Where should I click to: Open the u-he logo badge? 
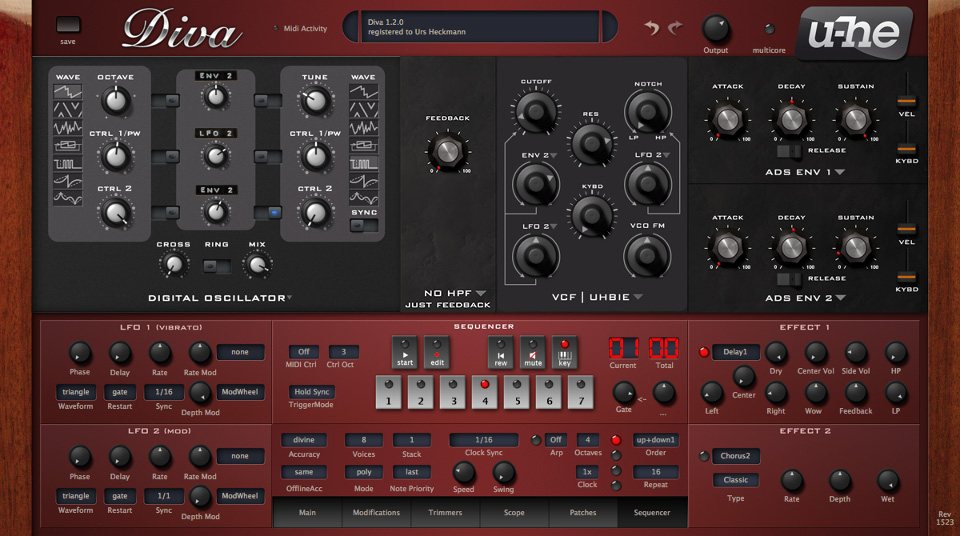point(855,32)
